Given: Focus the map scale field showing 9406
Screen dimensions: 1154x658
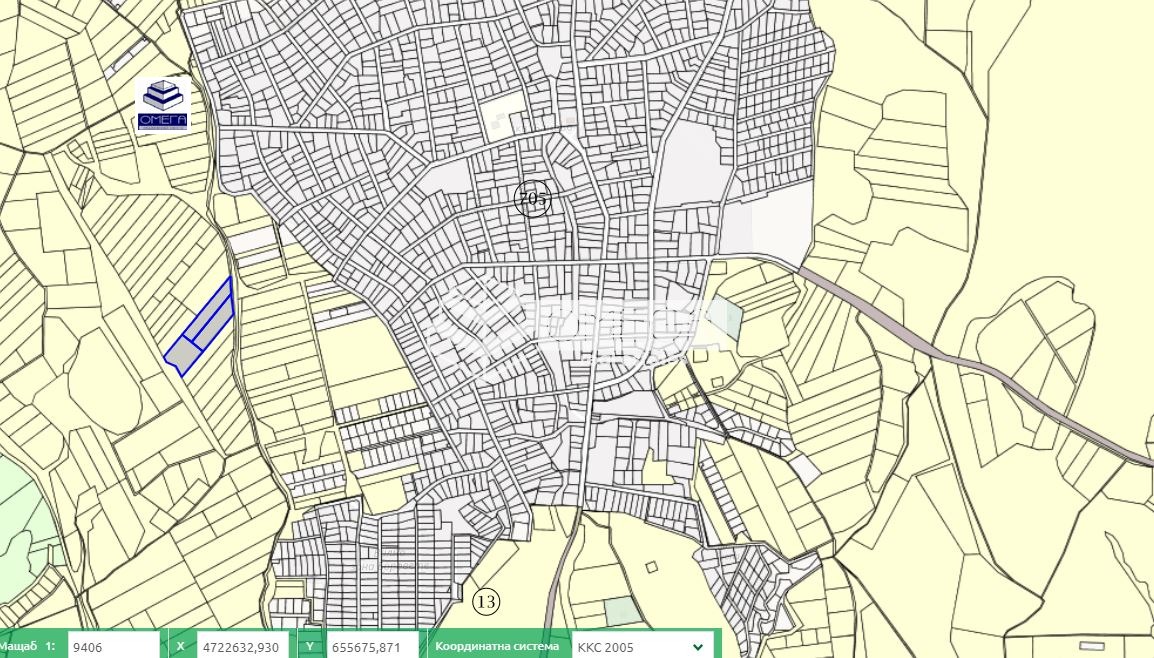Looking at the screenshot, I should point(112,646).
